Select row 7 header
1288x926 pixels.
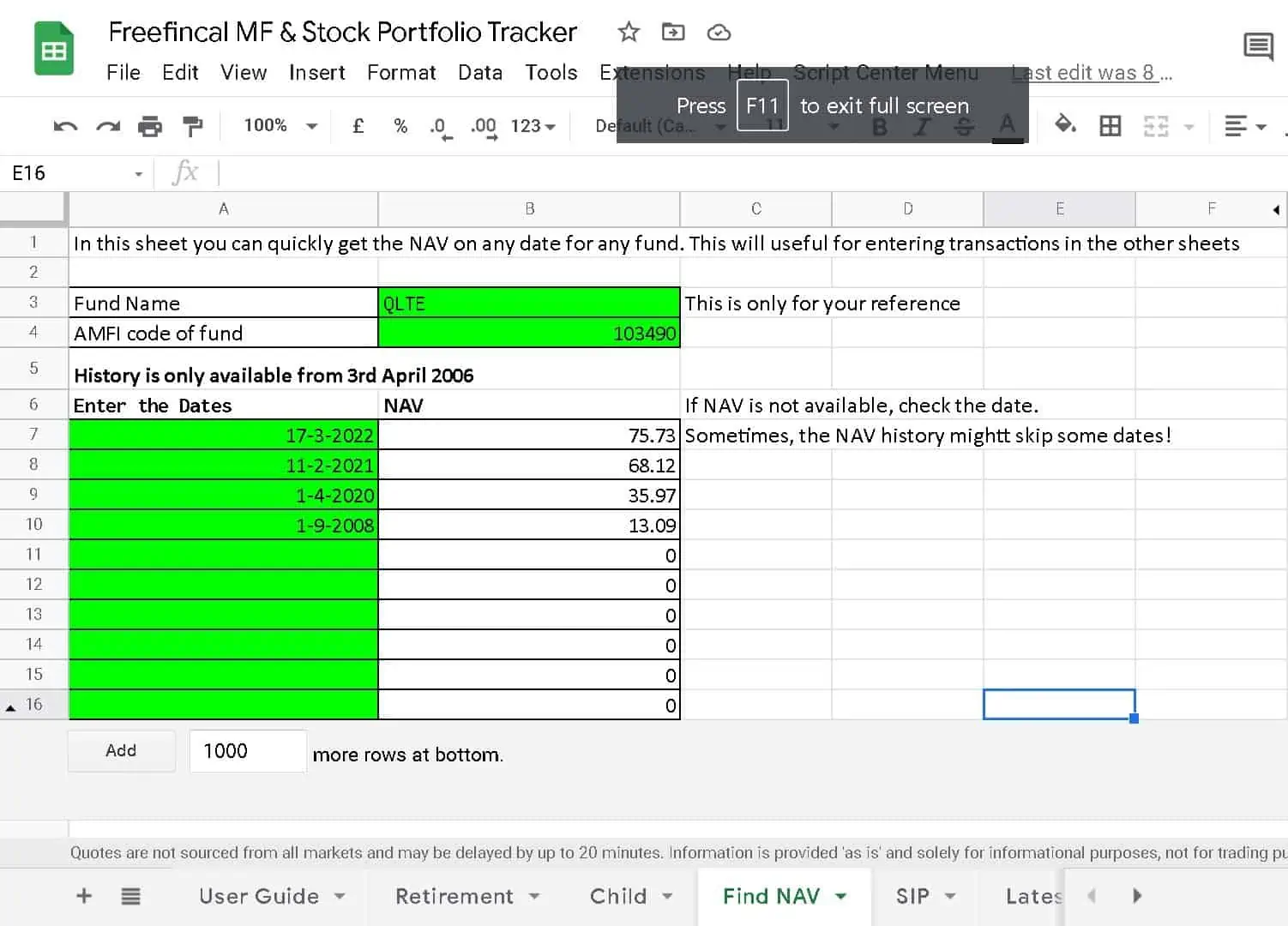33,434
